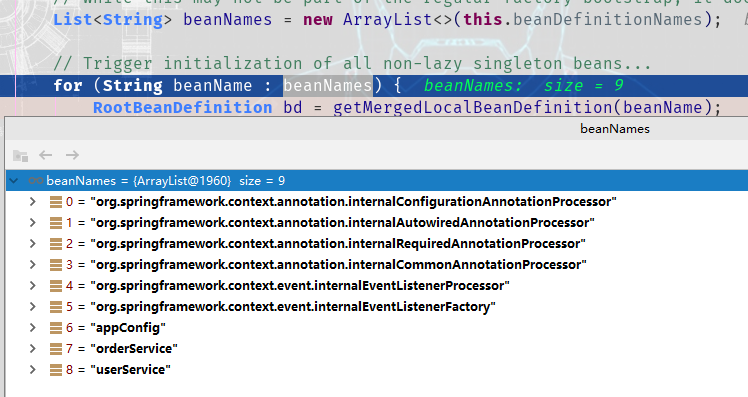This screenshot has width=748, height=397.
Task: Expand element 3 internalCommonAnnotationProcessor
Action: point(32,265)
